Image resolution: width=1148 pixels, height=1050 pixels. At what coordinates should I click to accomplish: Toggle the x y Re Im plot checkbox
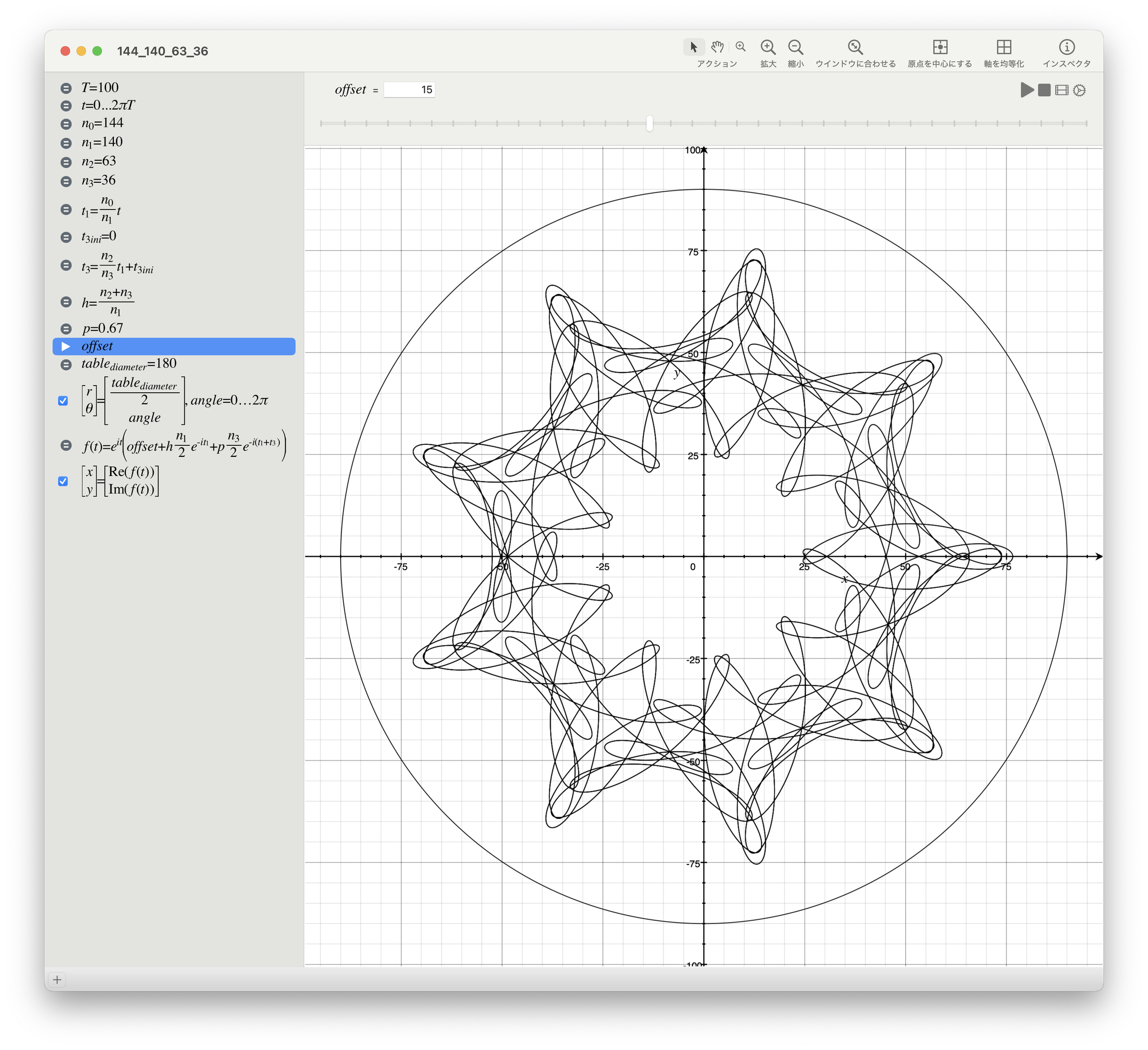pos(63,481)
